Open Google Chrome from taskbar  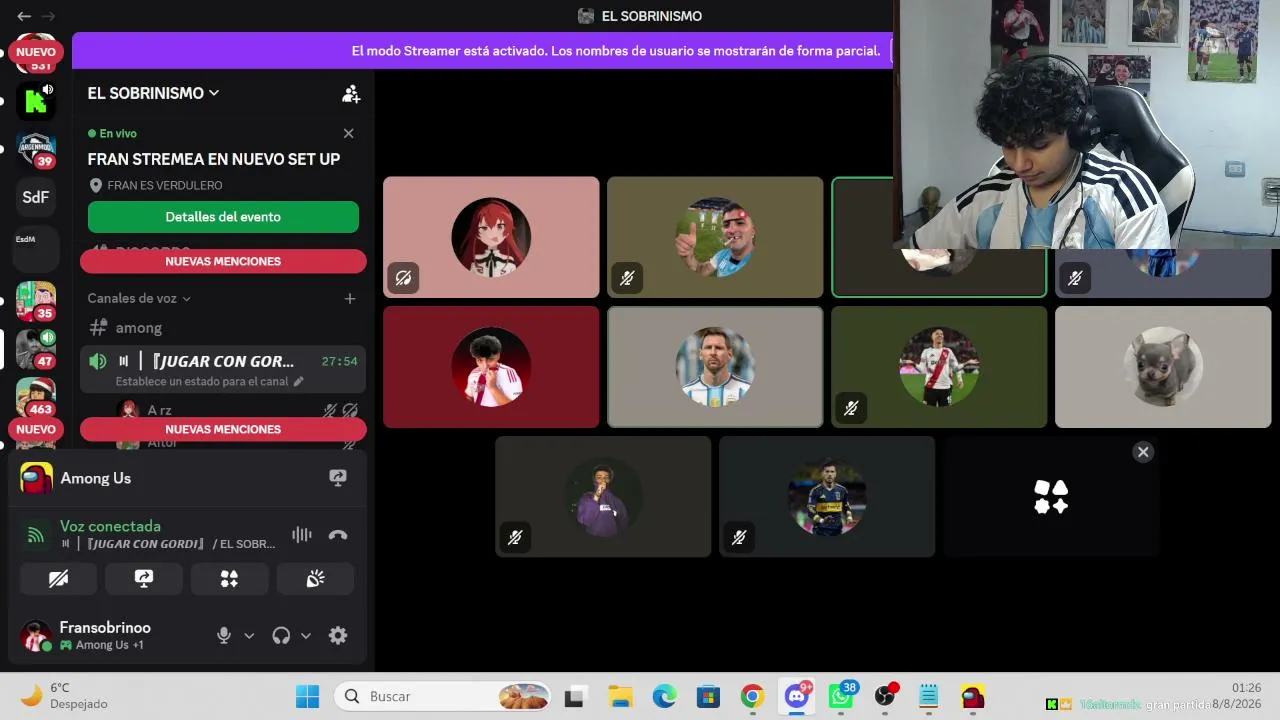(752, 696)
